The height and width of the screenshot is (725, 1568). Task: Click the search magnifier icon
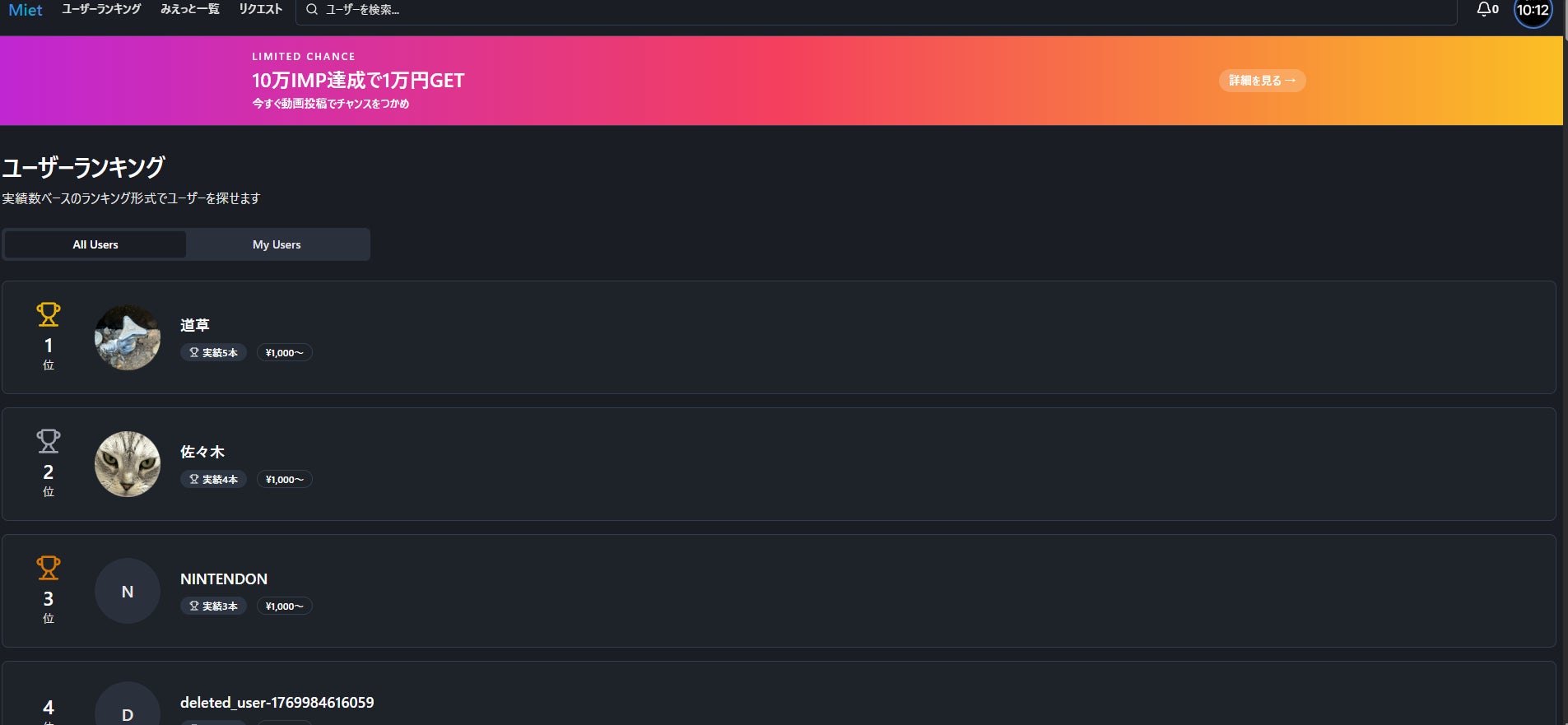pyautogui.click(x=312, y=10)
